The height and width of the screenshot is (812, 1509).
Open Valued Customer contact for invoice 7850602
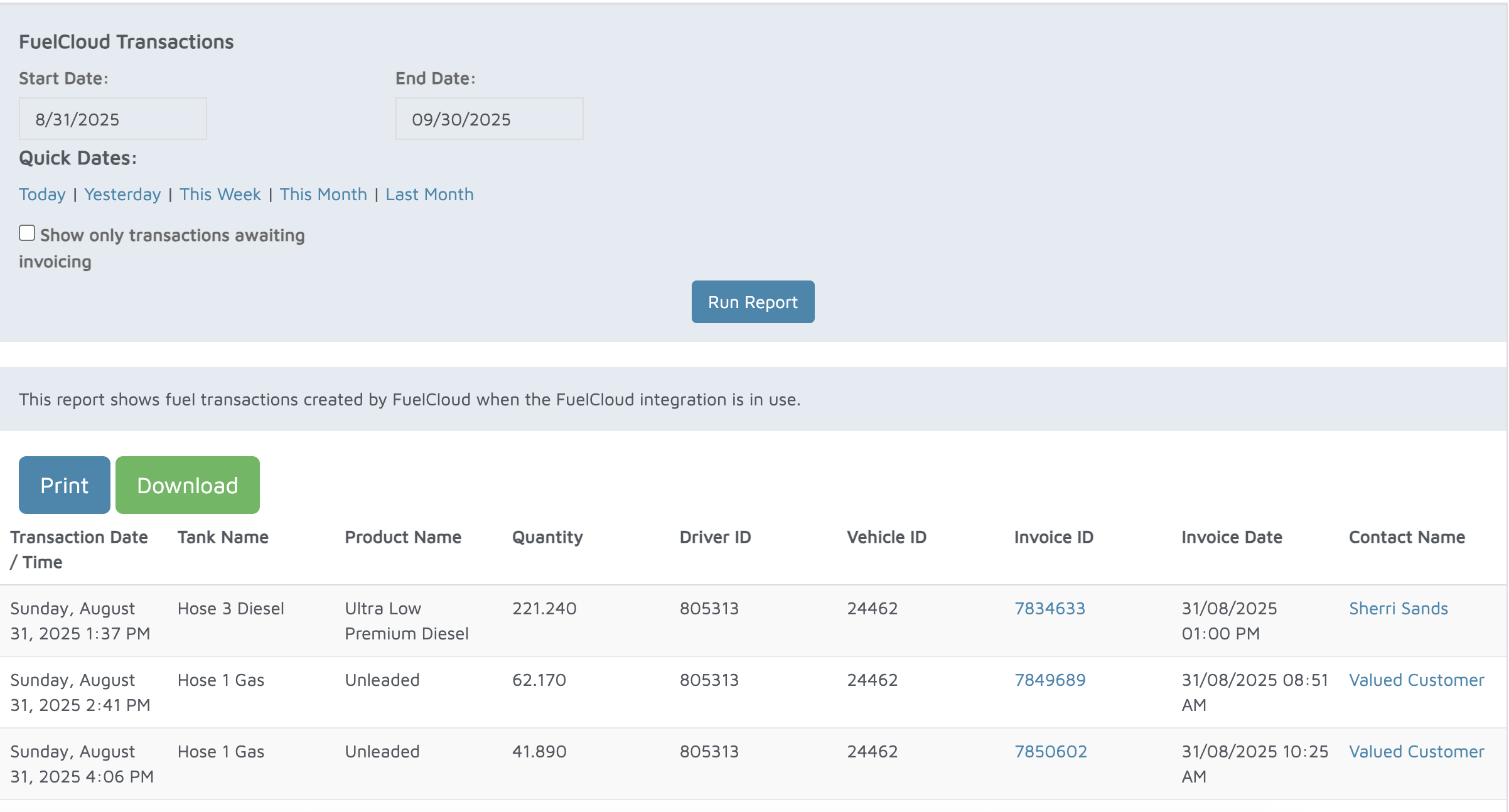click(1416, 751)
